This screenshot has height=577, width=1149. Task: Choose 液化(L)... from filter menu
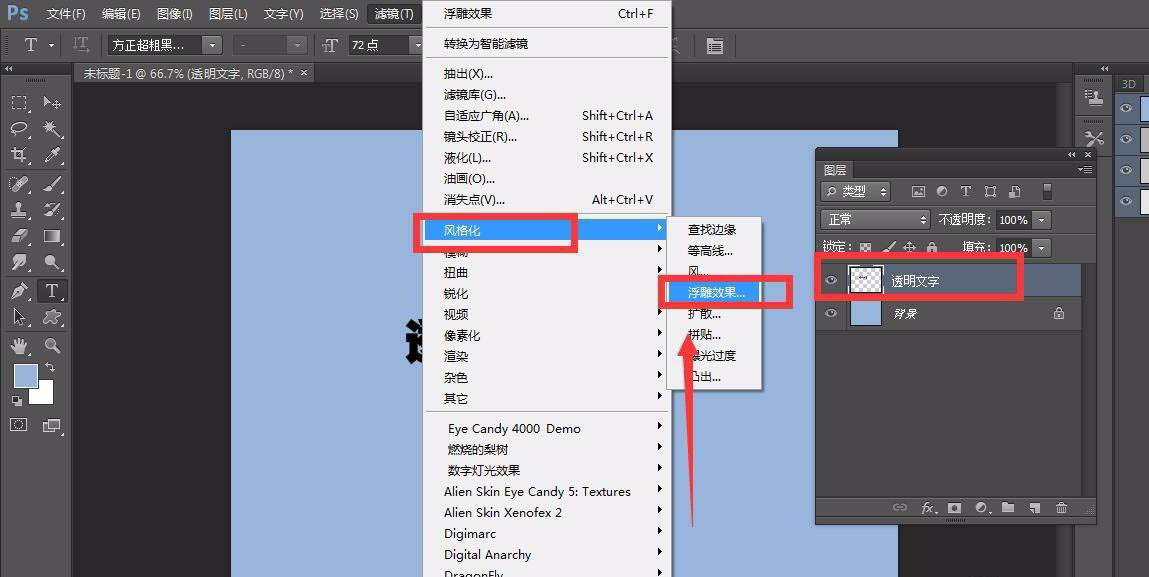(547, 158)
